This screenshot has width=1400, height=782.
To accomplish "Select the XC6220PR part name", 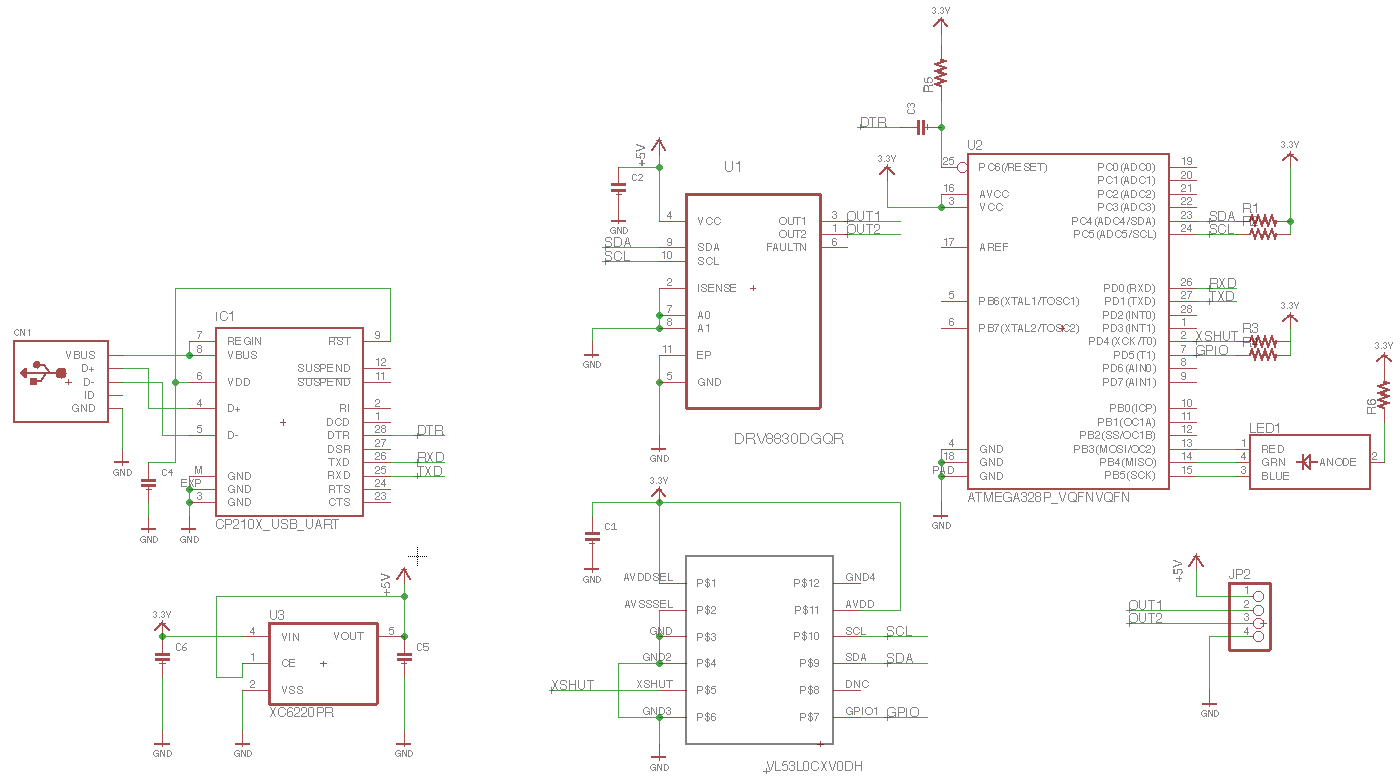I will pos(301,713).
